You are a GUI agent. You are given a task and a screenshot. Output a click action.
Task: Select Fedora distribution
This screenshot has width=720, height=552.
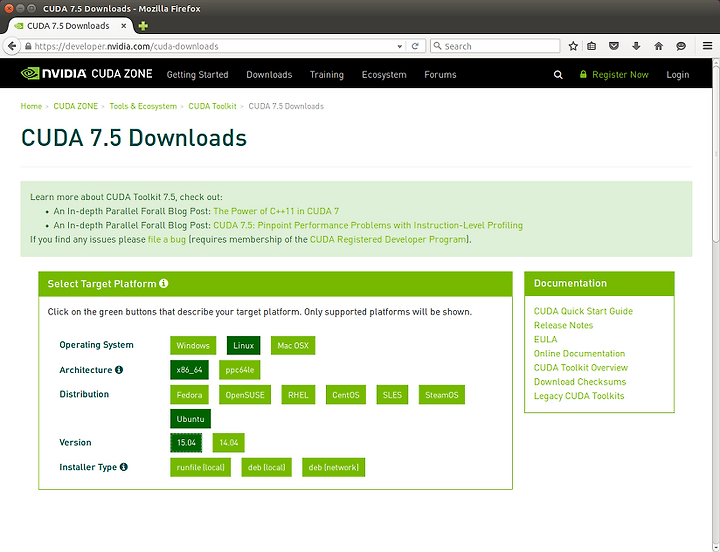[x=189, y=394]
